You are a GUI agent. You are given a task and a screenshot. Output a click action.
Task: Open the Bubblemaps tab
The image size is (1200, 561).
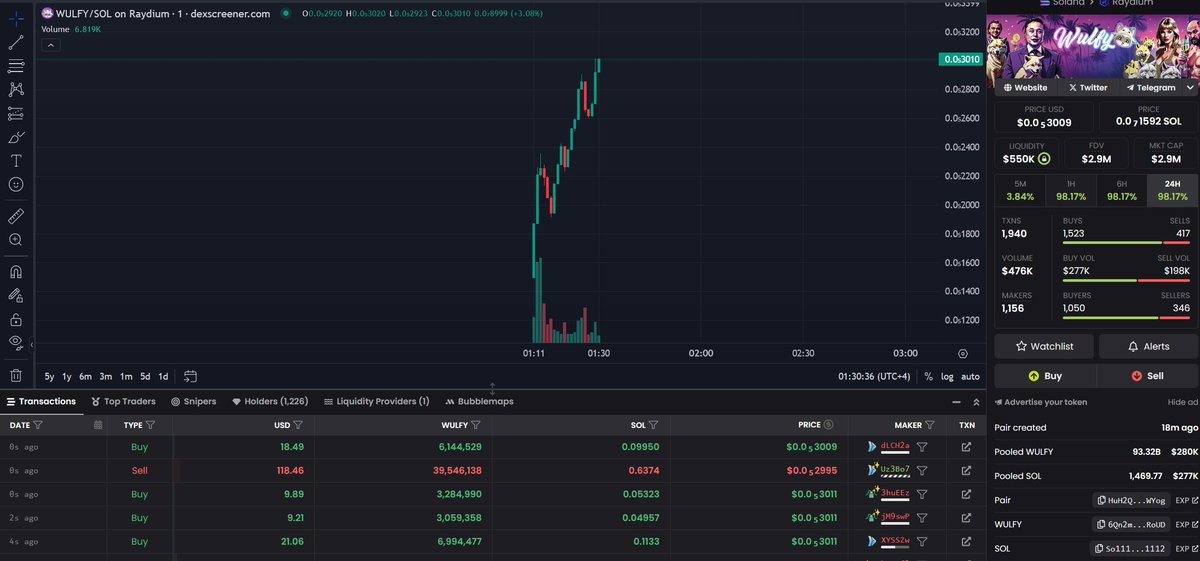click(479, 401)
